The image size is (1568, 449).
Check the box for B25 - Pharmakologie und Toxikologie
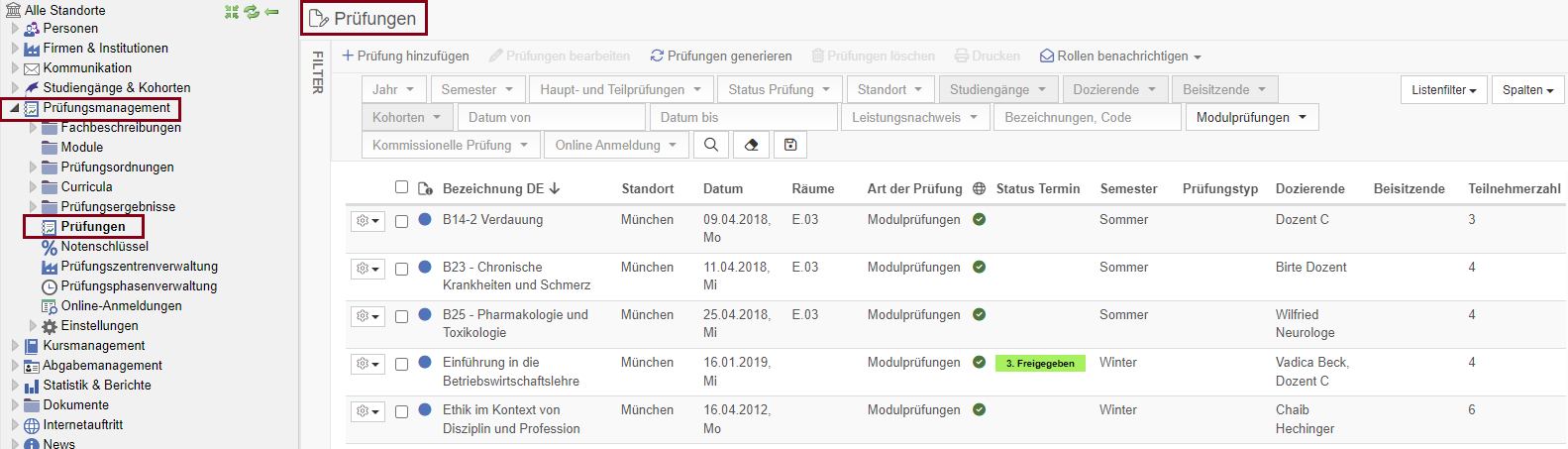(x=402, y=316)
